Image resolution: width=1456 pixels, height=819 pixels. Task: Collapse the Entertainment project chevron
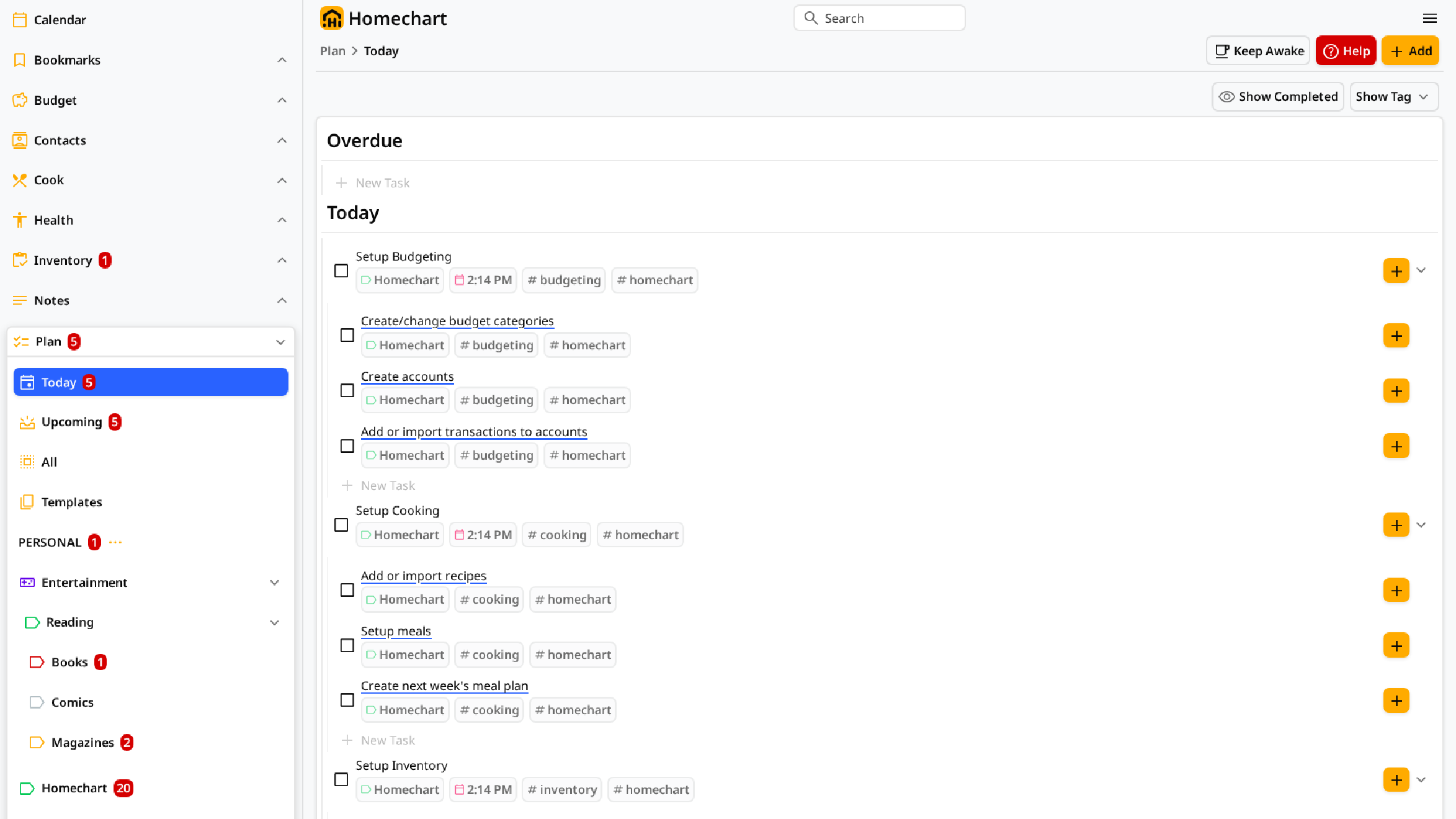[274, 582]
